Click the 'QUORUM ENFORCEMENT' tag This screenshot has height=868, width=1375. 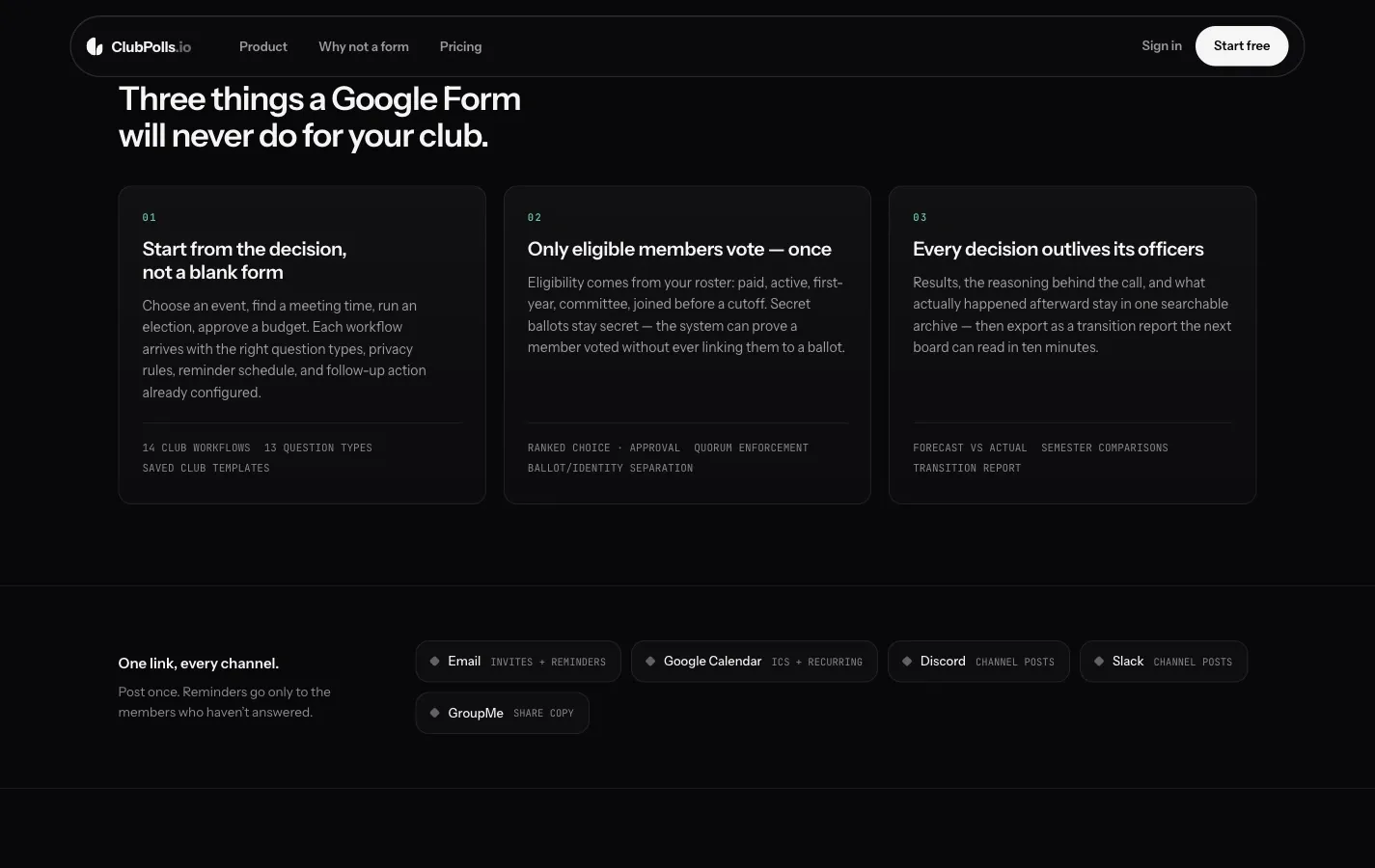(752, 448)
